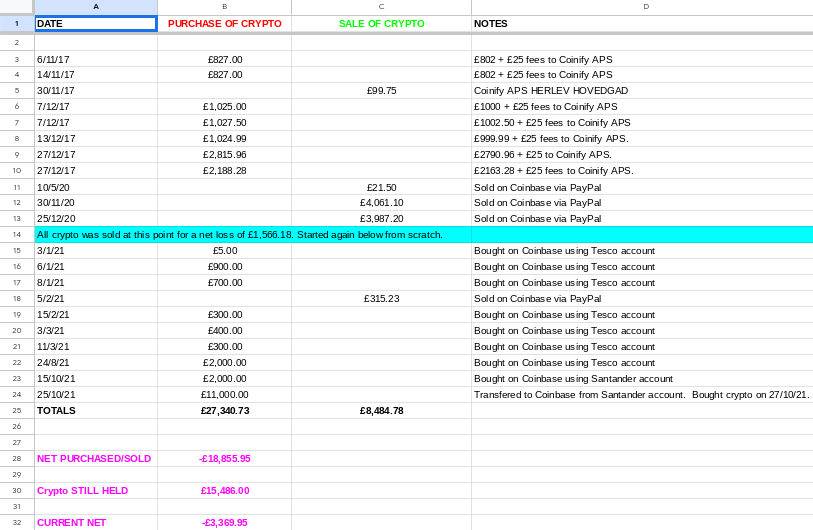Select column B header
Screen dimensions: 813x530
pos(225,7)
